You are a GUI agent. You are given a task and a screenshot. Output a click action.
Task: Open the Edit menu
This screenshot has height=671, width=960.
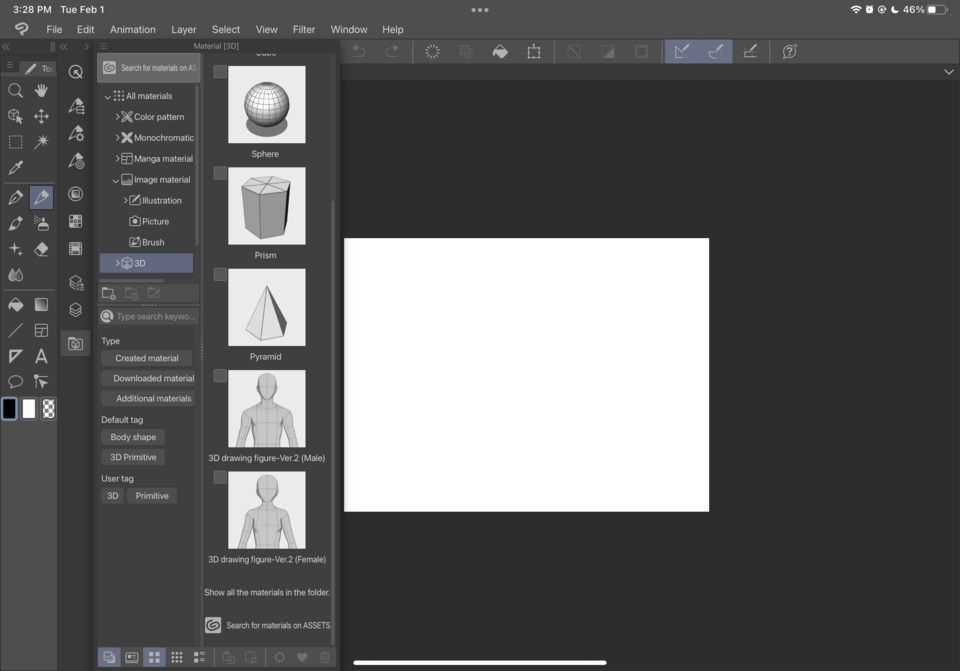[85, 29]
